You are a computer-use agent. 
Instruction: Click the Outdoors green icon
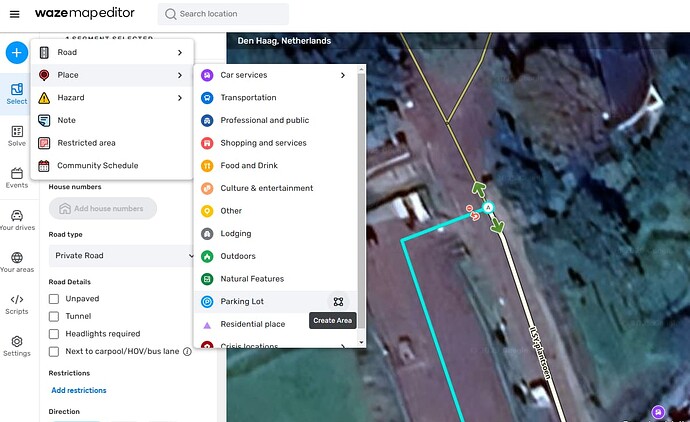[x=207, y=256]
